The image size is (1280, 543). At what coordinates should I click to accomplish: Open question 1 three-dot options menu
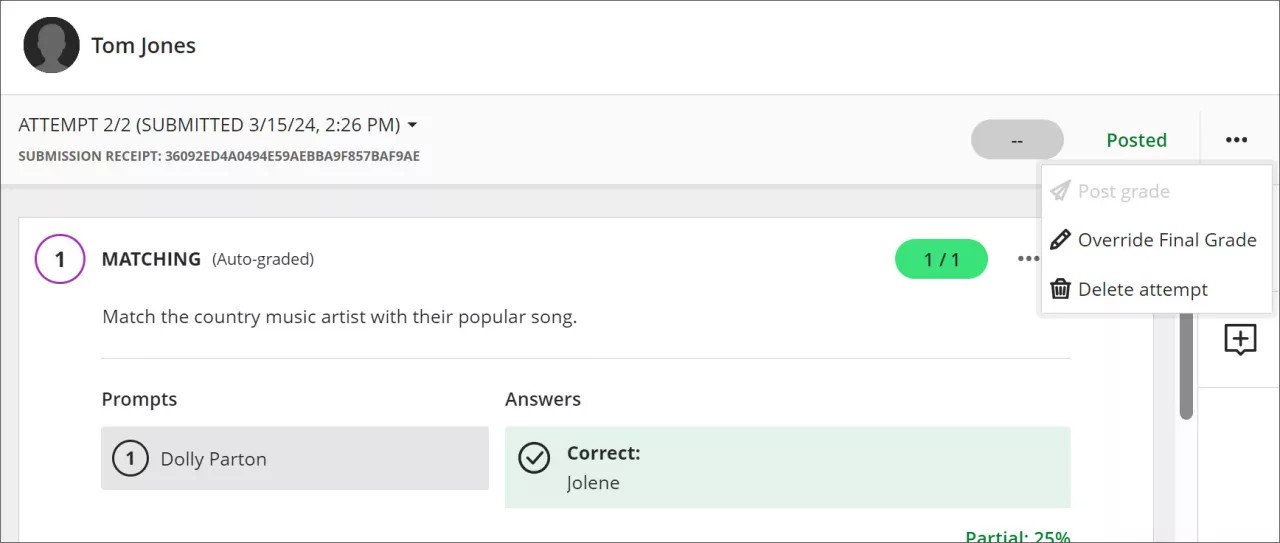click(x=1027, y=259)
